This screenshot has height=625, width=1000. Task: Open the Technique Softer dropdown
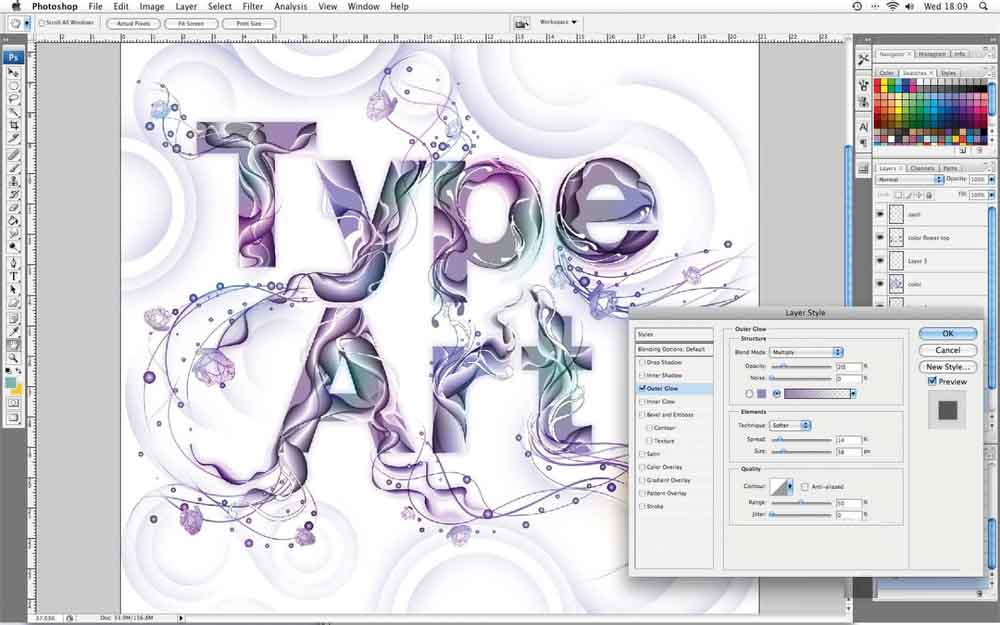tap(790, 425)
